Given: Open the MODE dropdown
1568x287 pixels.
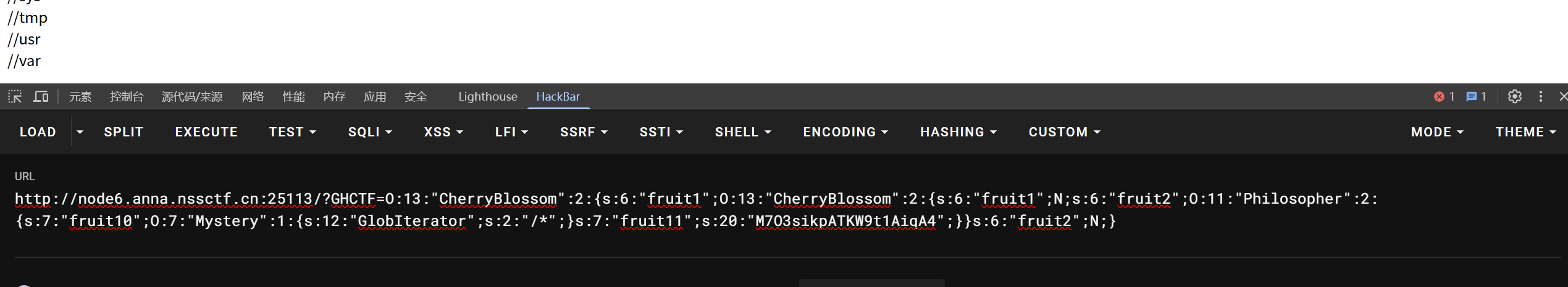Looking at the screenshot, I should pyautogui.click(x=1436, y=132).
